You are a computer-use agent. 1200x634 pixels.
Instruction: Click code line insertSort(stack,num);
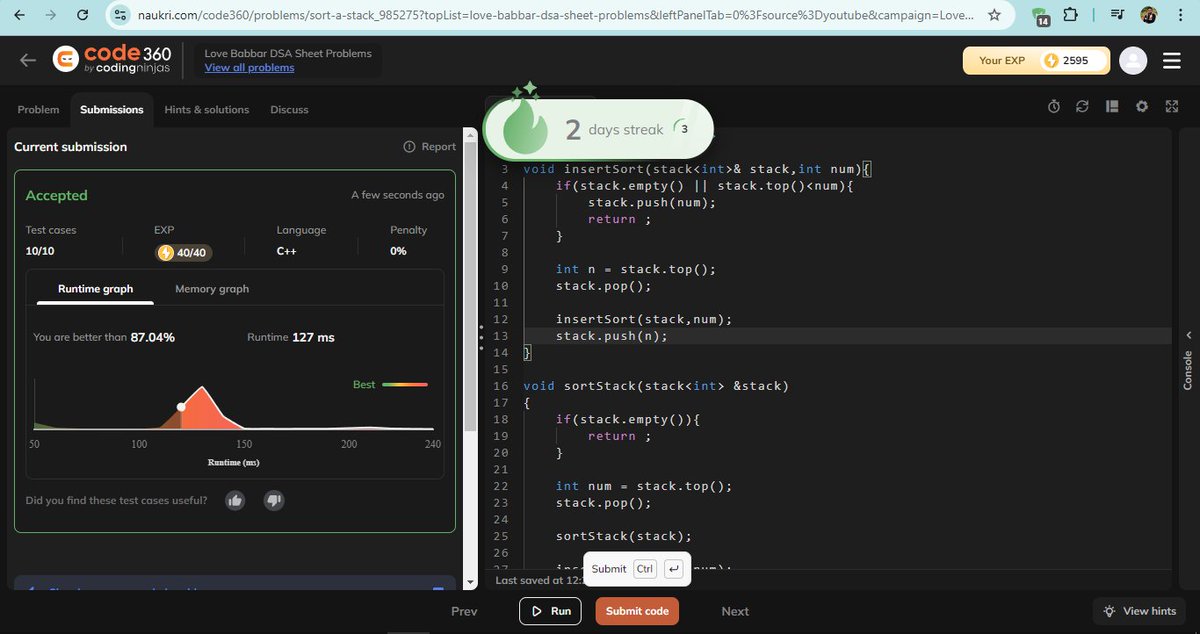tap(644, 319)
